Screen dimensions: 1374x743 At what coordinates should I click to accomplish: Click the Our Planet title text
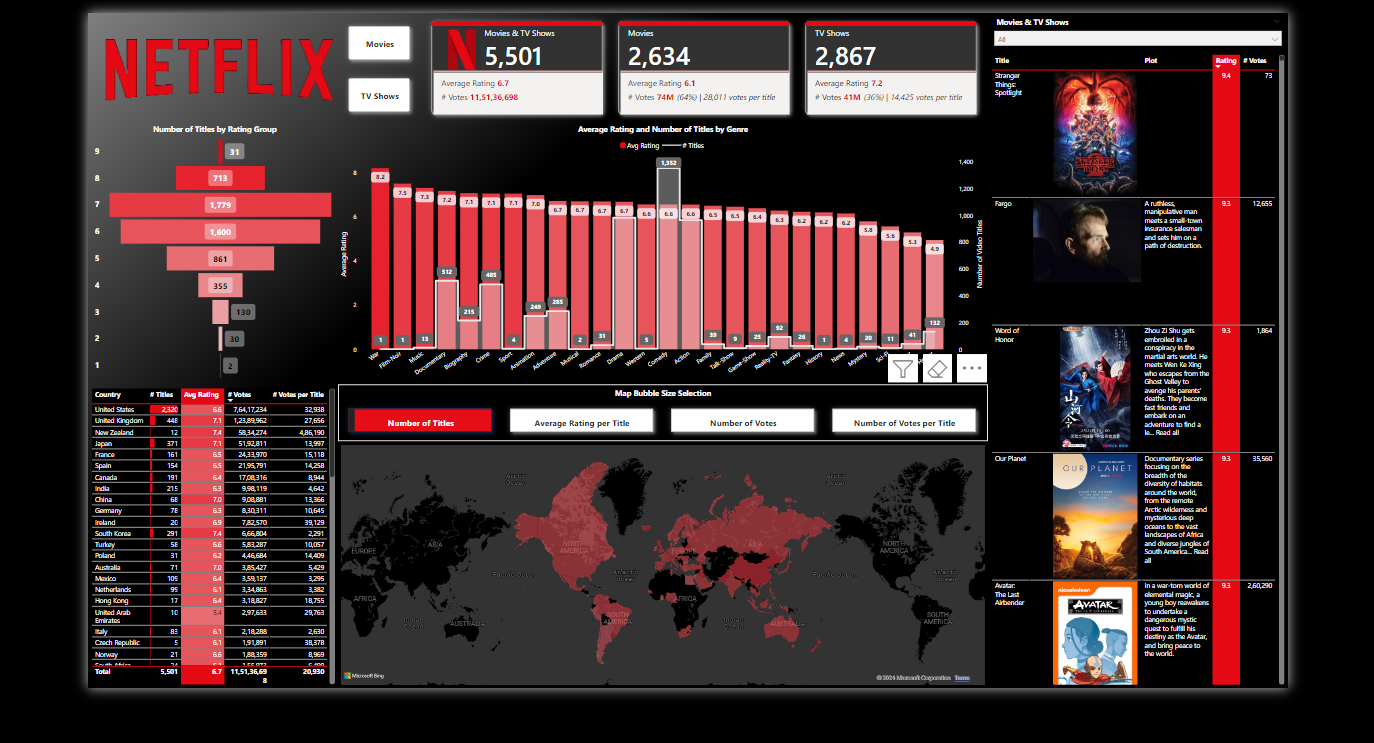1010,459
